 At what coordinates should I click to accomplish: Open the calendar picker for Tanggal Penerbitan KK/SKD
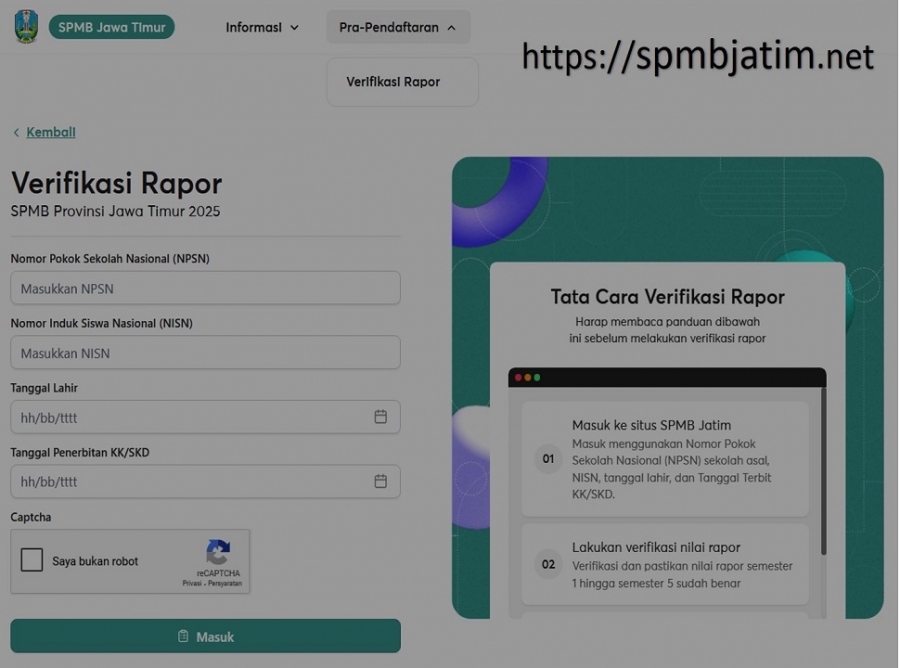point(380,481)
